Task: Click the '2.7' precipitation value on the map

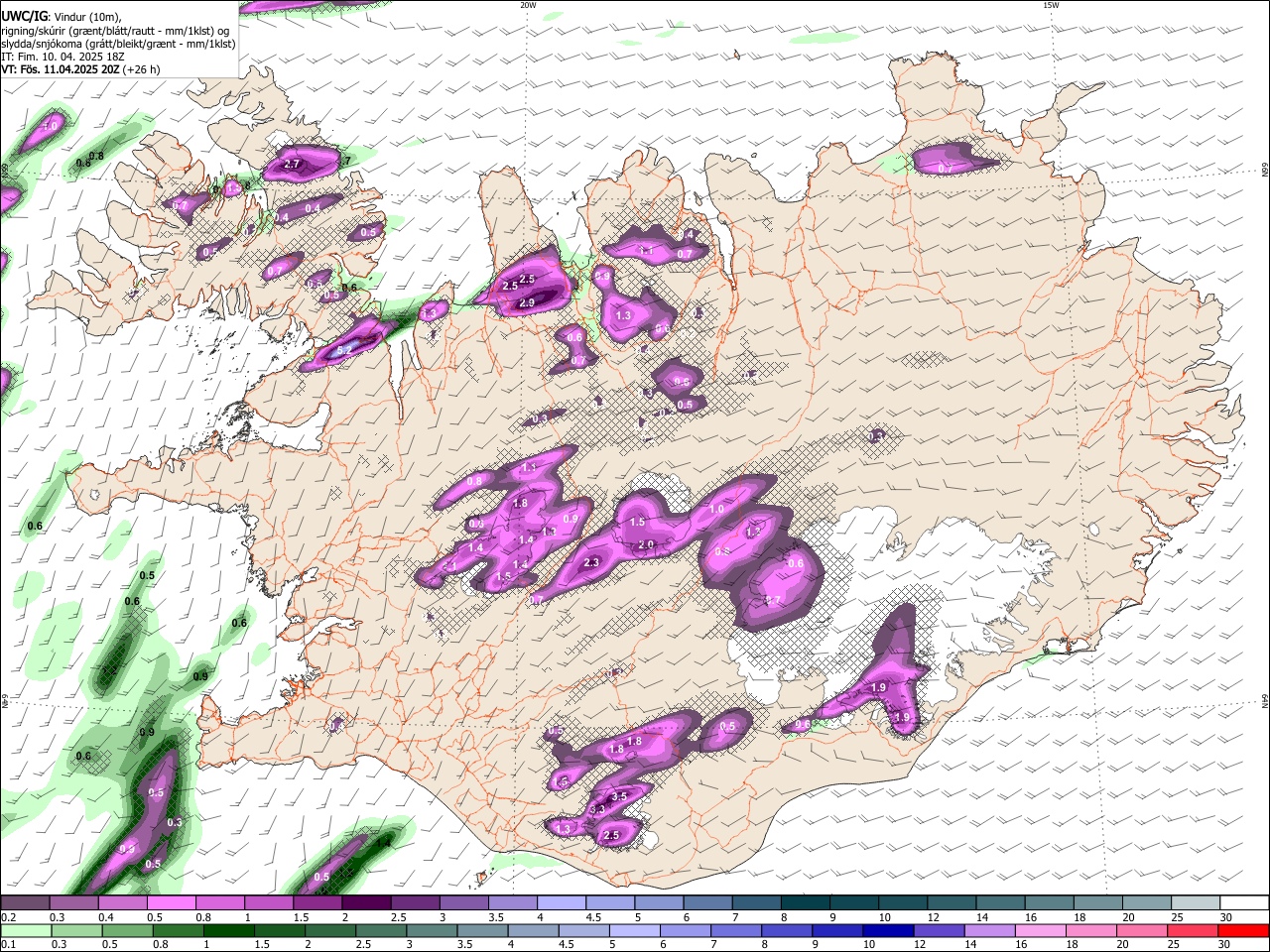Action: [292, 164]
